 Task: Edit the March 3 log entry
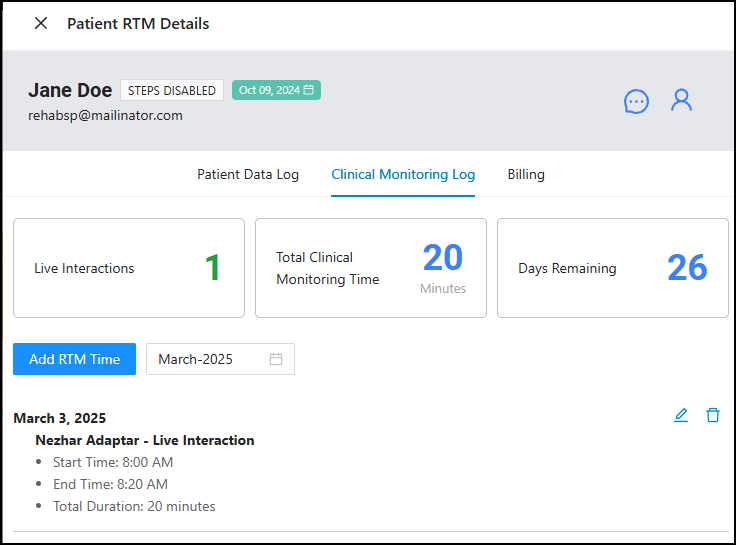[x=681, y=415]
